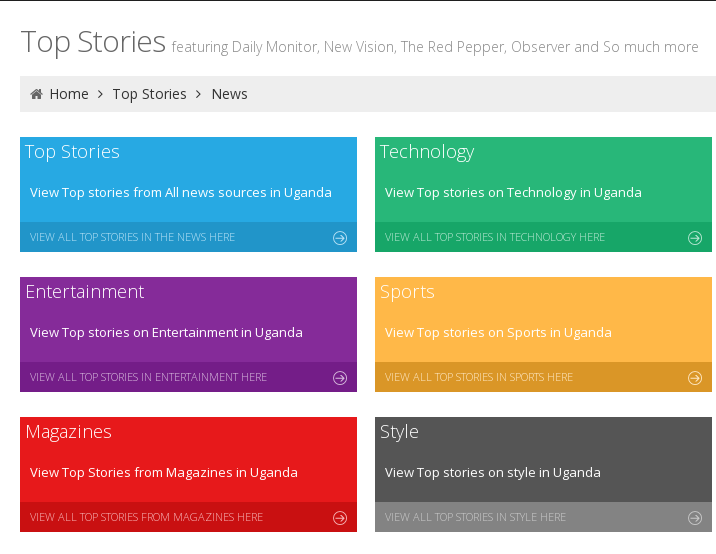The height and width of the screenshot is (554, 716).
Task: Click arrow icon in Sports card footer
Action: click(x=695, y=378)
